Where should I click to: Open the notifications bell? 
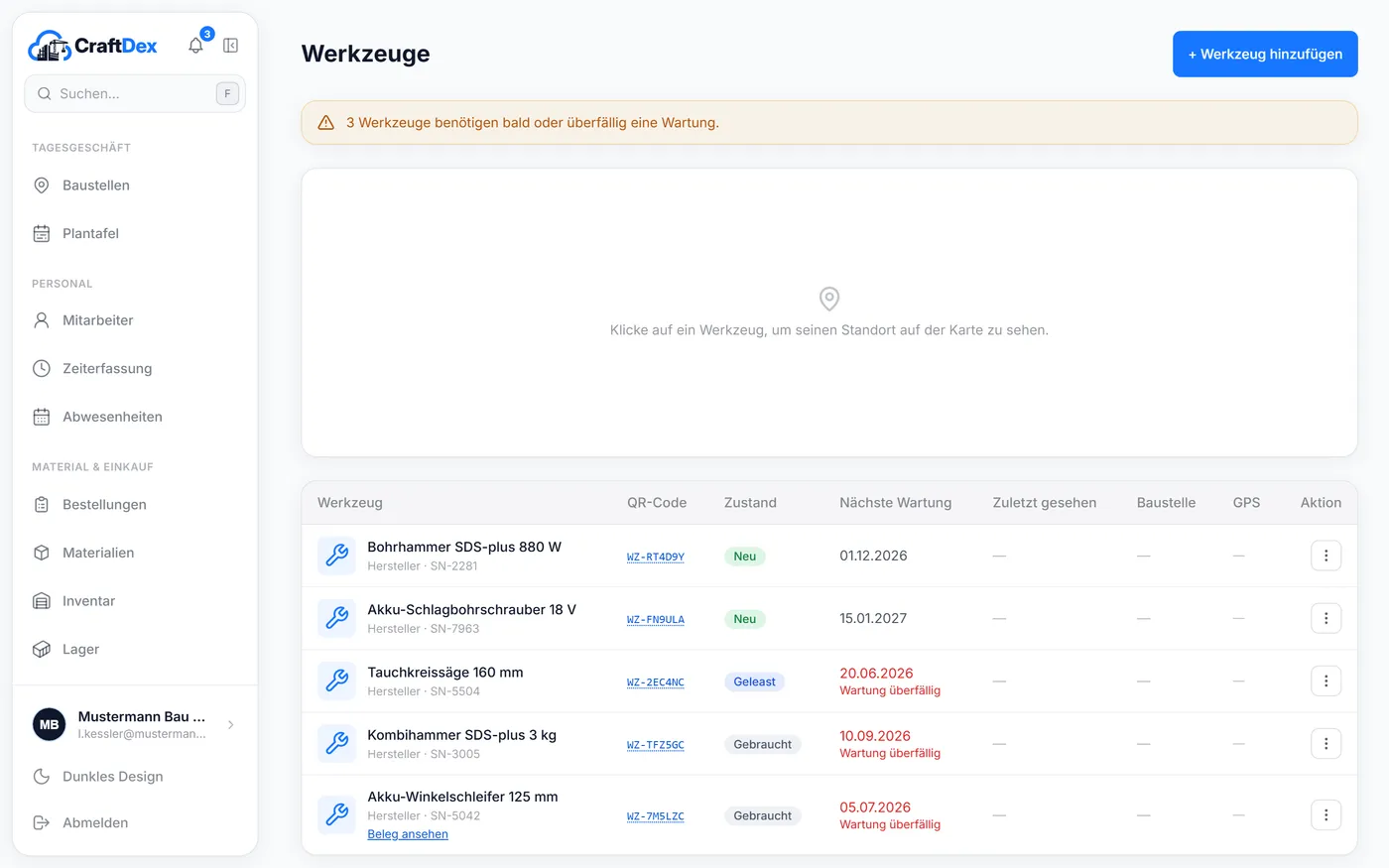tap(196, 45)
